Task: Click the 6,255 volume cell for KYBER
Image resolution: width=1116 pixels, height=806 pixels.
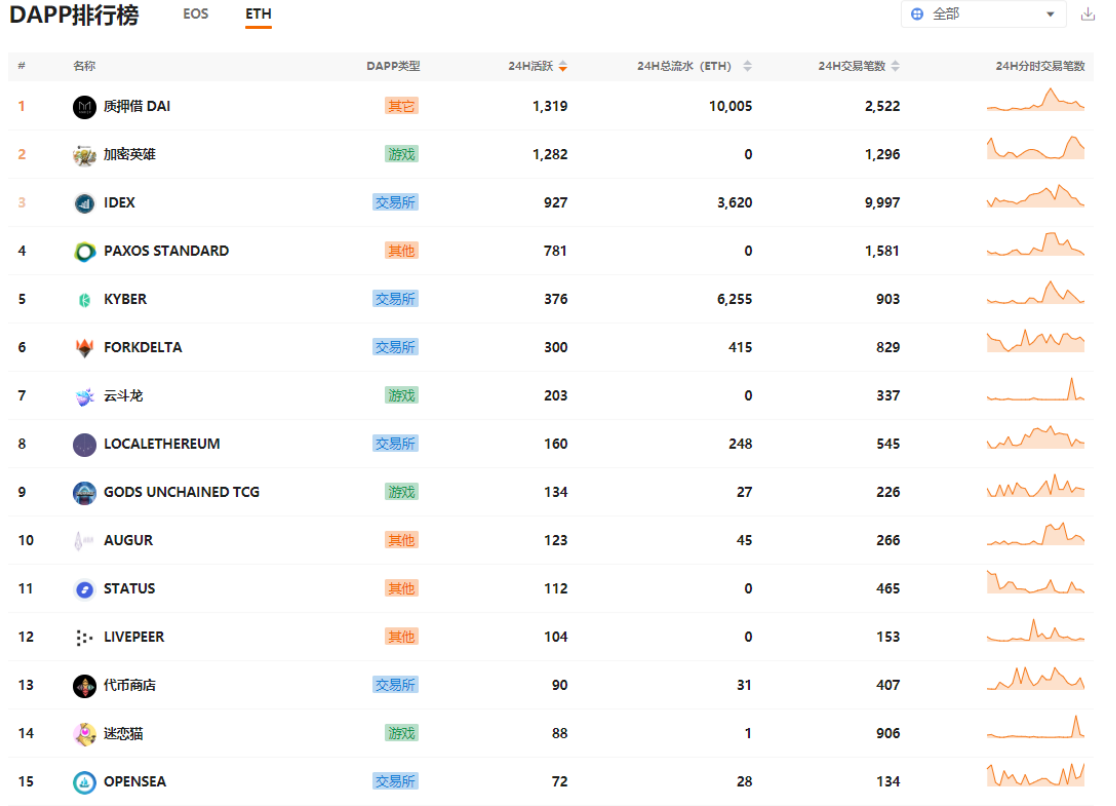Action: pyautogui.click(x=735, y=300)
